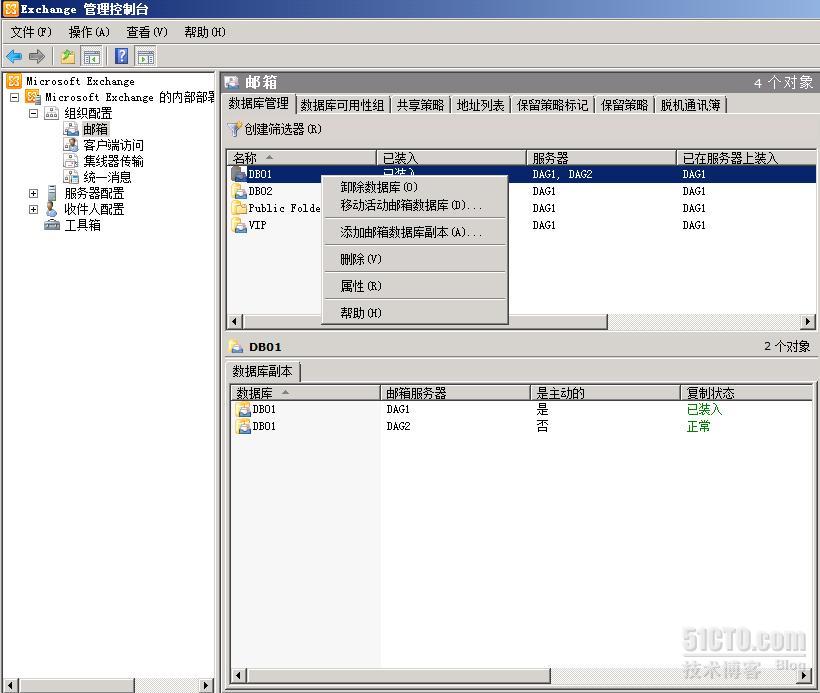Sort by the 复制状态 column header
Viewport: 820px width, 693px height.
pyautogui.click(x=746, y=393)
